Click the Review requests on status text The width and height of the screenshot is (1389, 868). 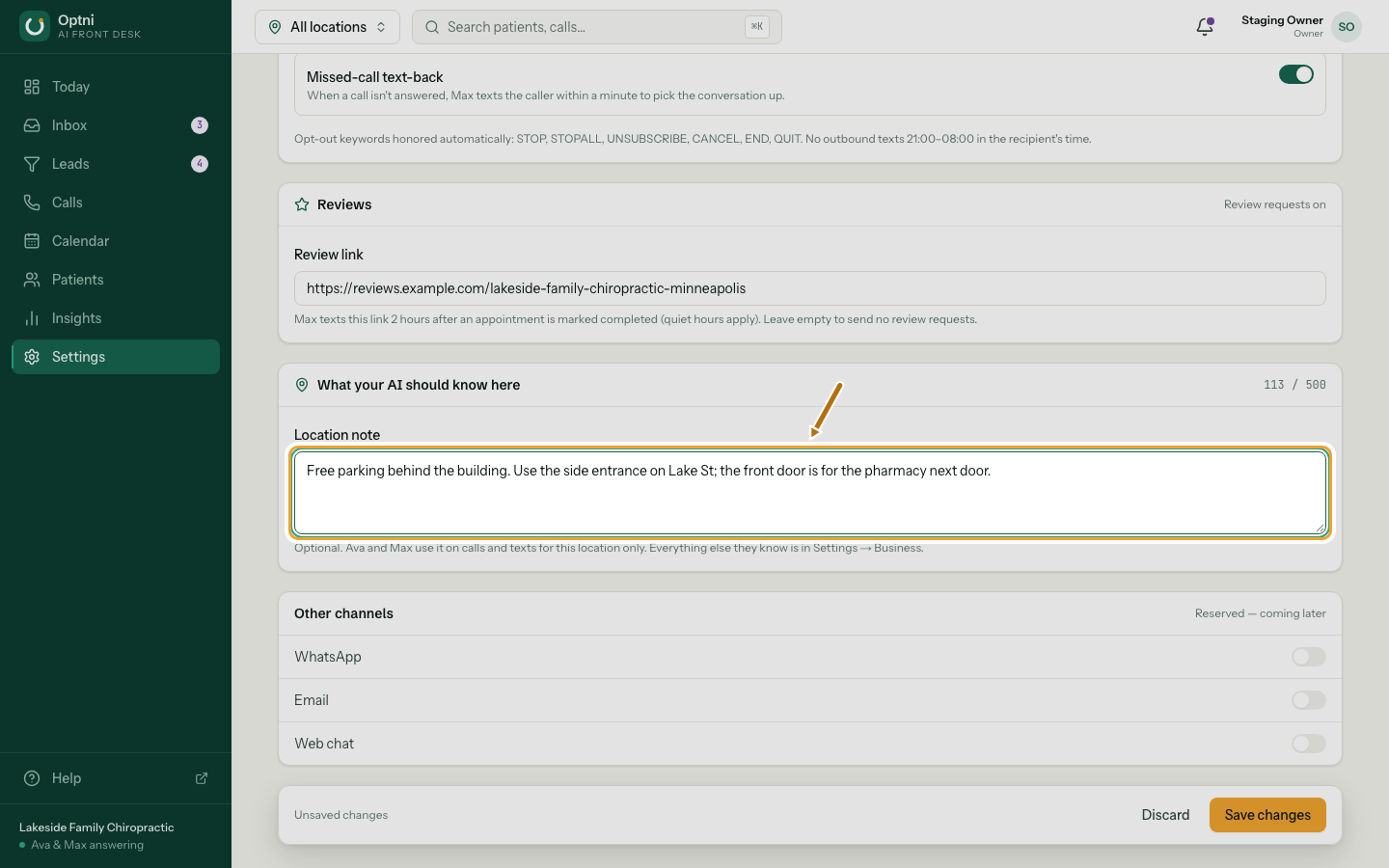[1275, 204]
